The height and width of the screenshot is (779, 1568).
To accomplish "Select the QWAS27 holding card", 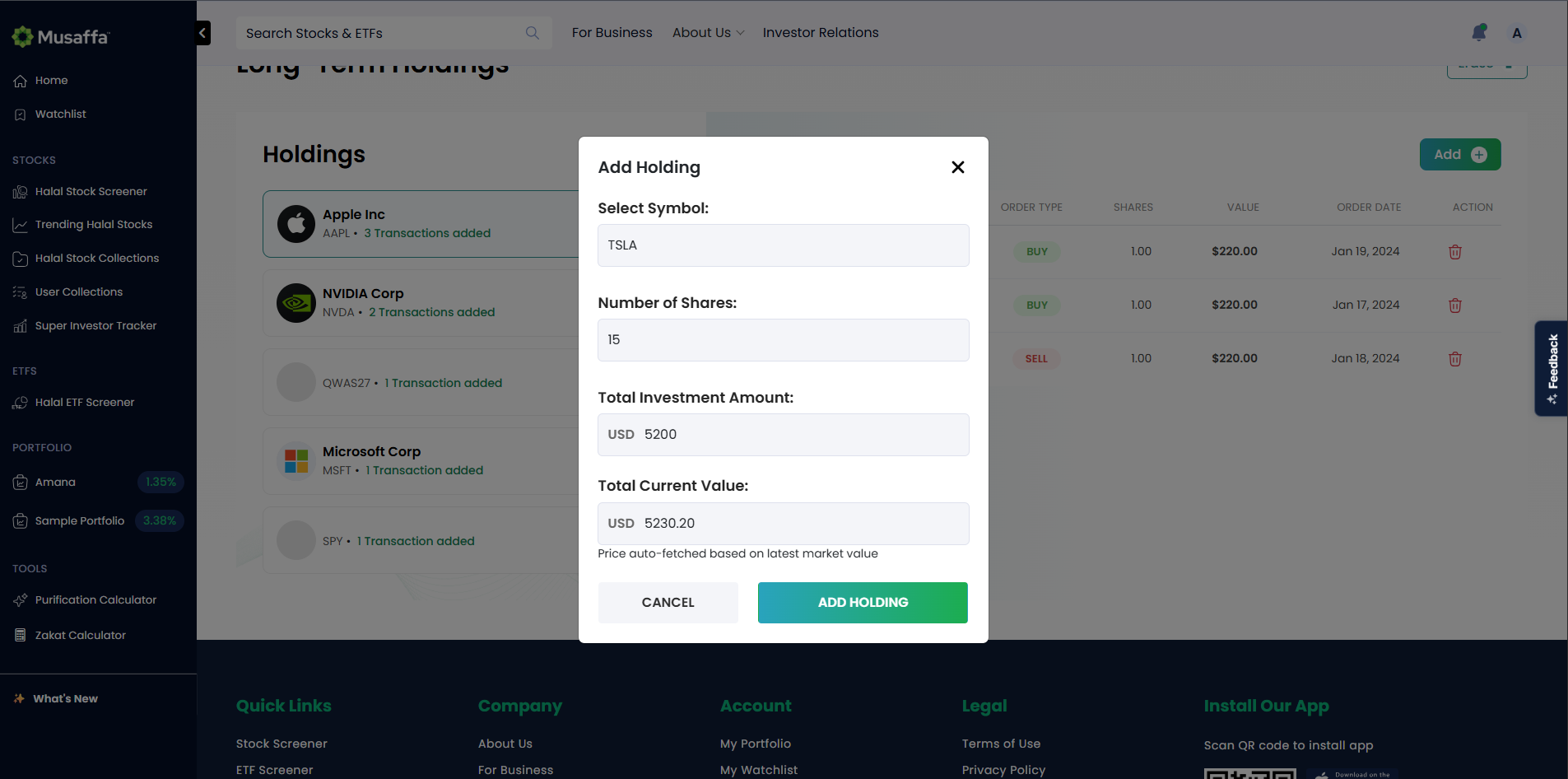I will (421, 382).
